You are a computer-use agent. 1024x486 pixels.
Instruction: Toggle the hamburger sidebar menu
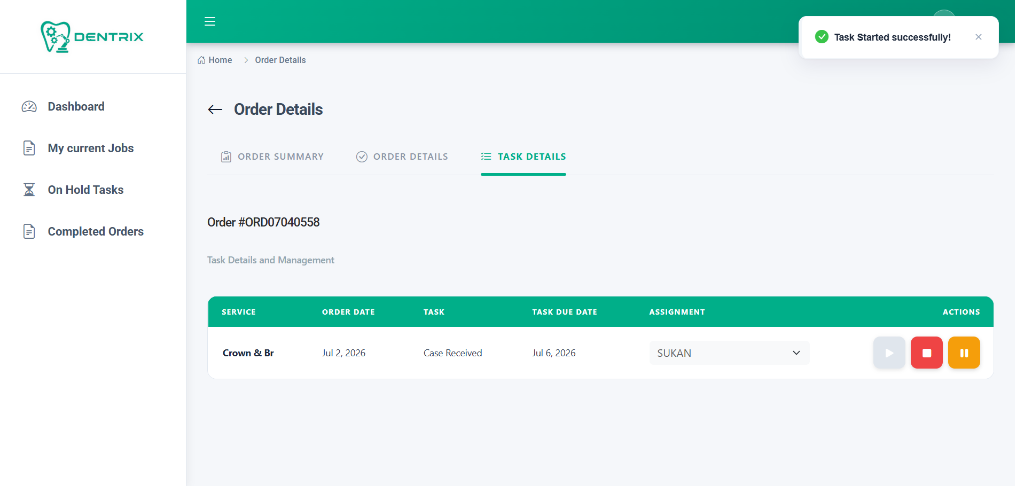[210, 22]
